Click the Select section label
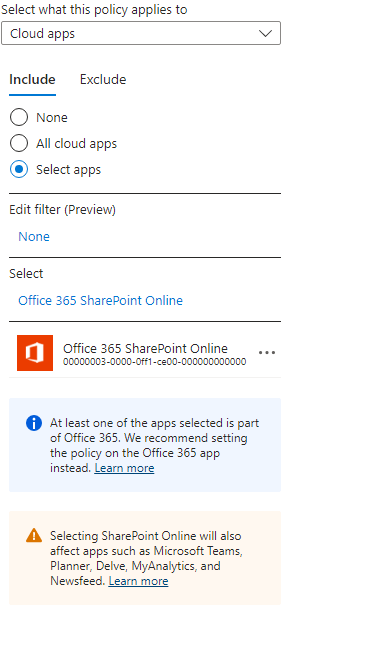Viewport: 384px width, 653px height. tap(26, 273)
